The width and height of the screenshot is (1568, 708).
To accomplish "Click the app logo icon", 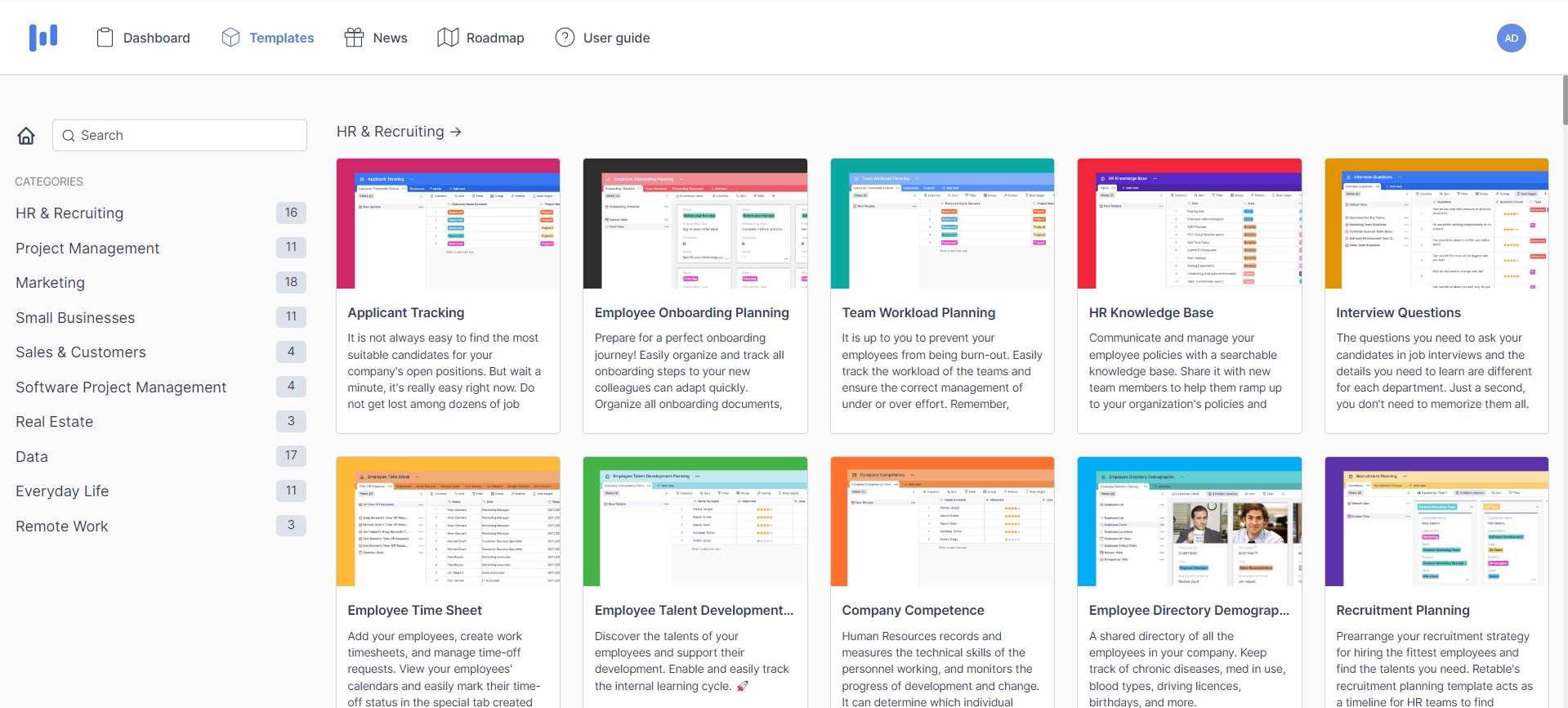I will [43, 38].
